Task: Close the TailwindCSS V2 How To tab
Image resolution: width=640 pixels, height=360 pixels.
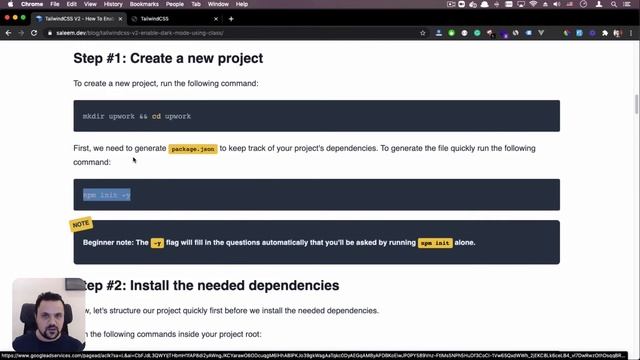Action: [x=120, y=19]
